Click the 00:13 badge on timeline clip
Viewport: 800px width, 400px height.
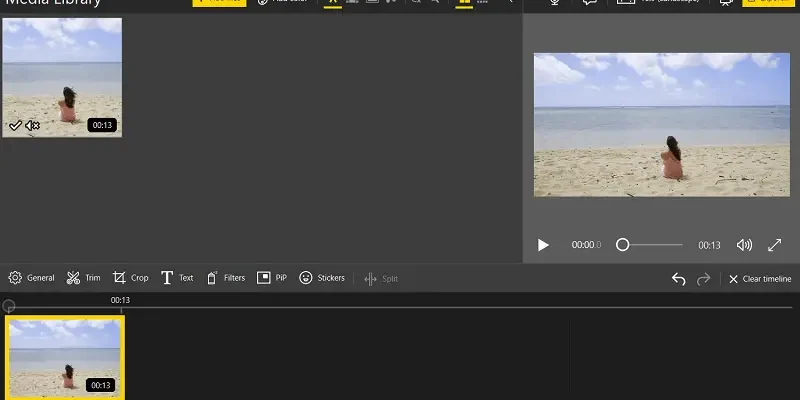tap(101, 385)
